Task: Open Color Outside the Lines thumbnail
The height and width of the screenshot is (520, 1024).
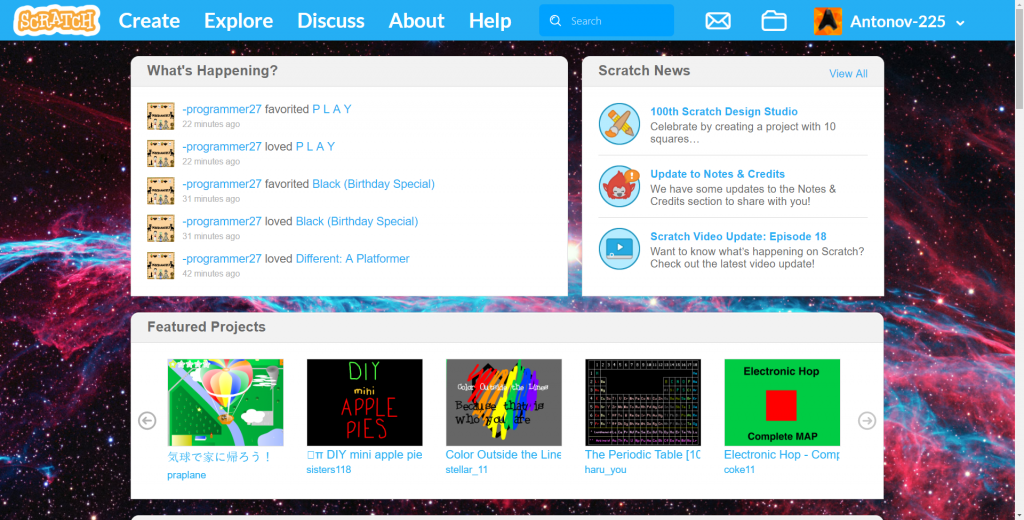Action: pos(504,402)
